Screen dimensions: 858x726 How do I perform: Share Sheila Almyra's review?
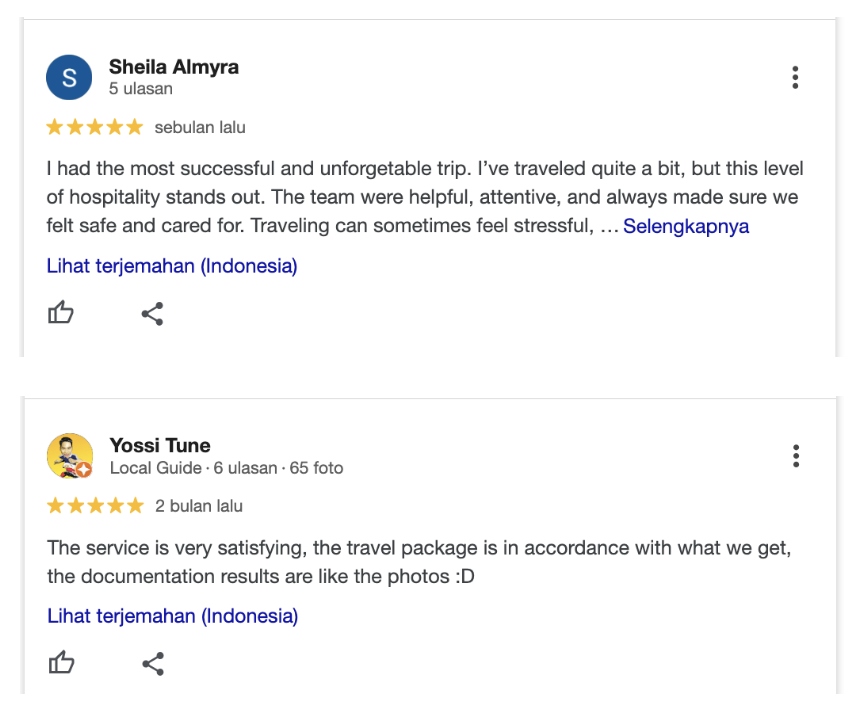point(152,314)
